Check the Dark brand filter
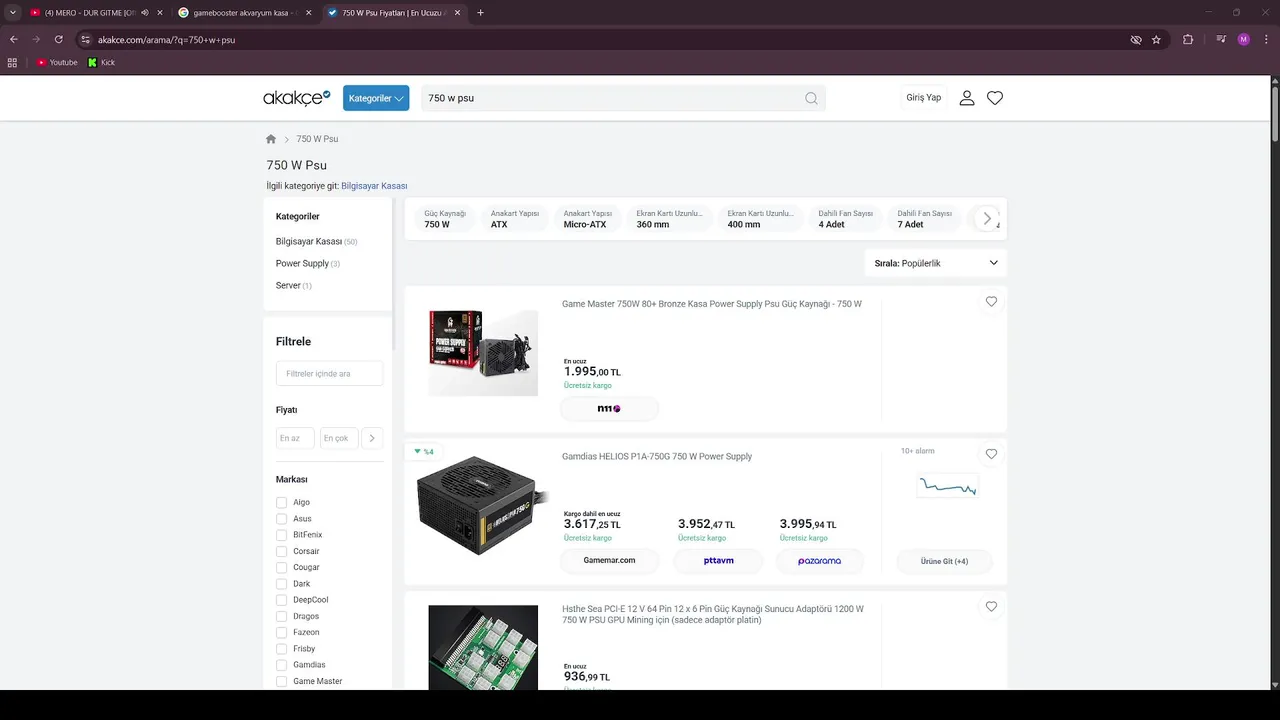 tap(281, 584)
